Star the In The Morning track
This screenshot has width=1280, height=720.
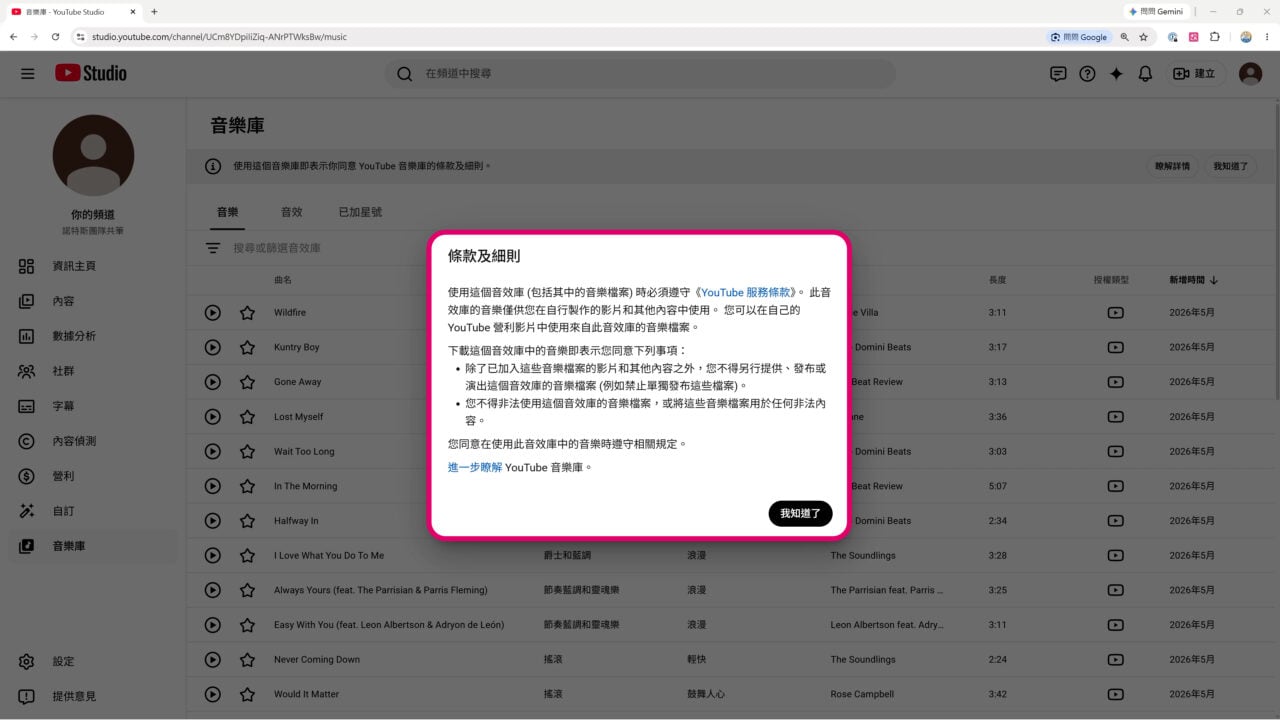click(247, 486)
